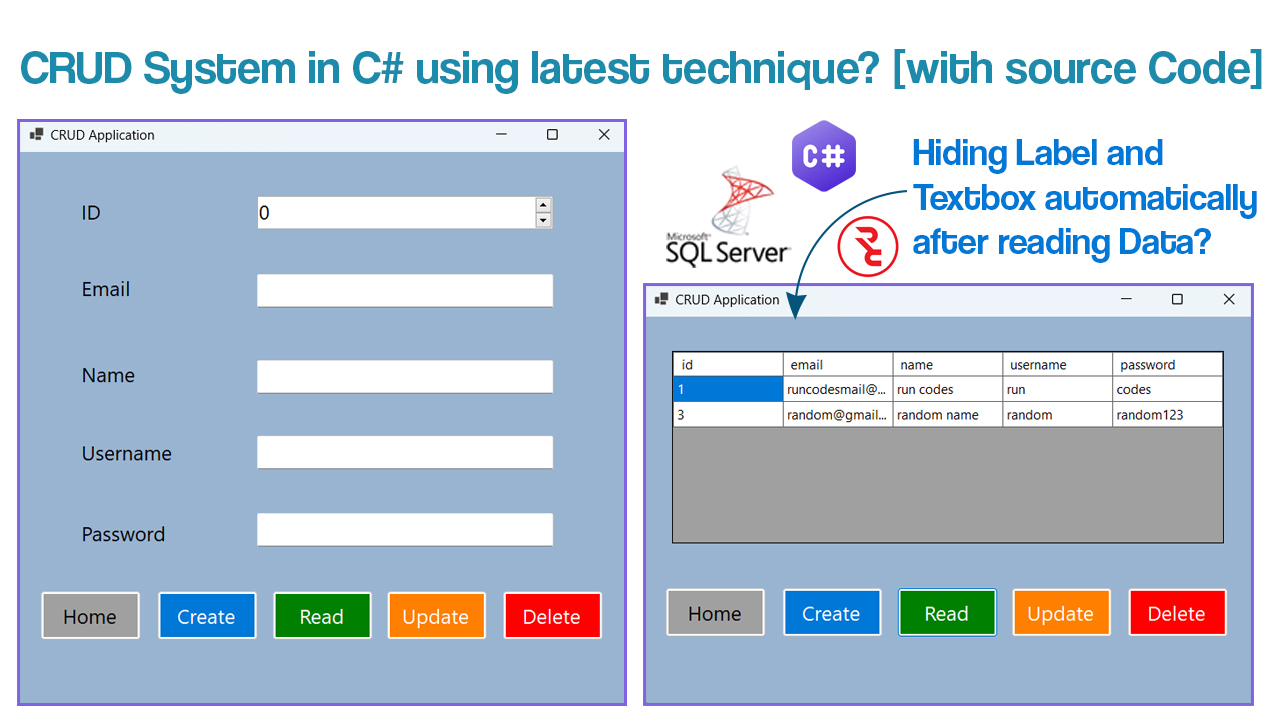Focus the Password input box
Screen dimensions: 1280x720
coord(404,529)
